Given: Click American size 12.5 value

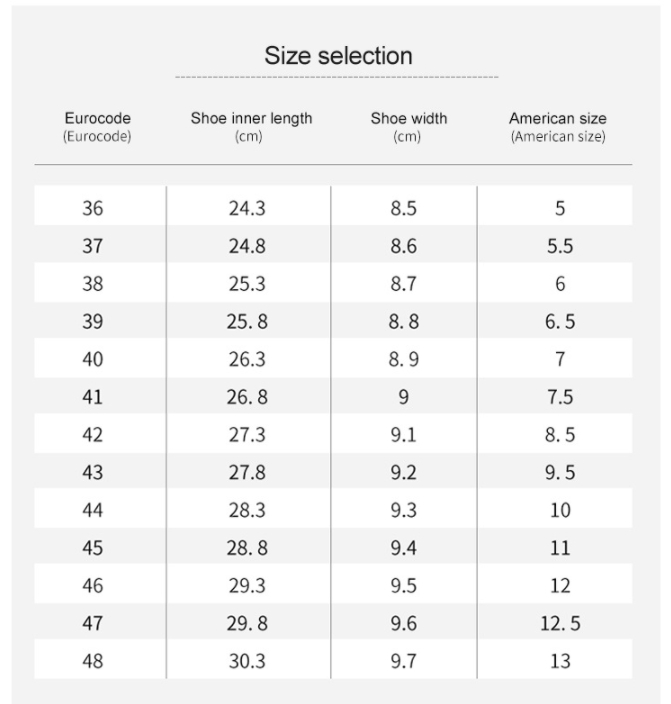Looking at the screenshot, I should 560,623.
